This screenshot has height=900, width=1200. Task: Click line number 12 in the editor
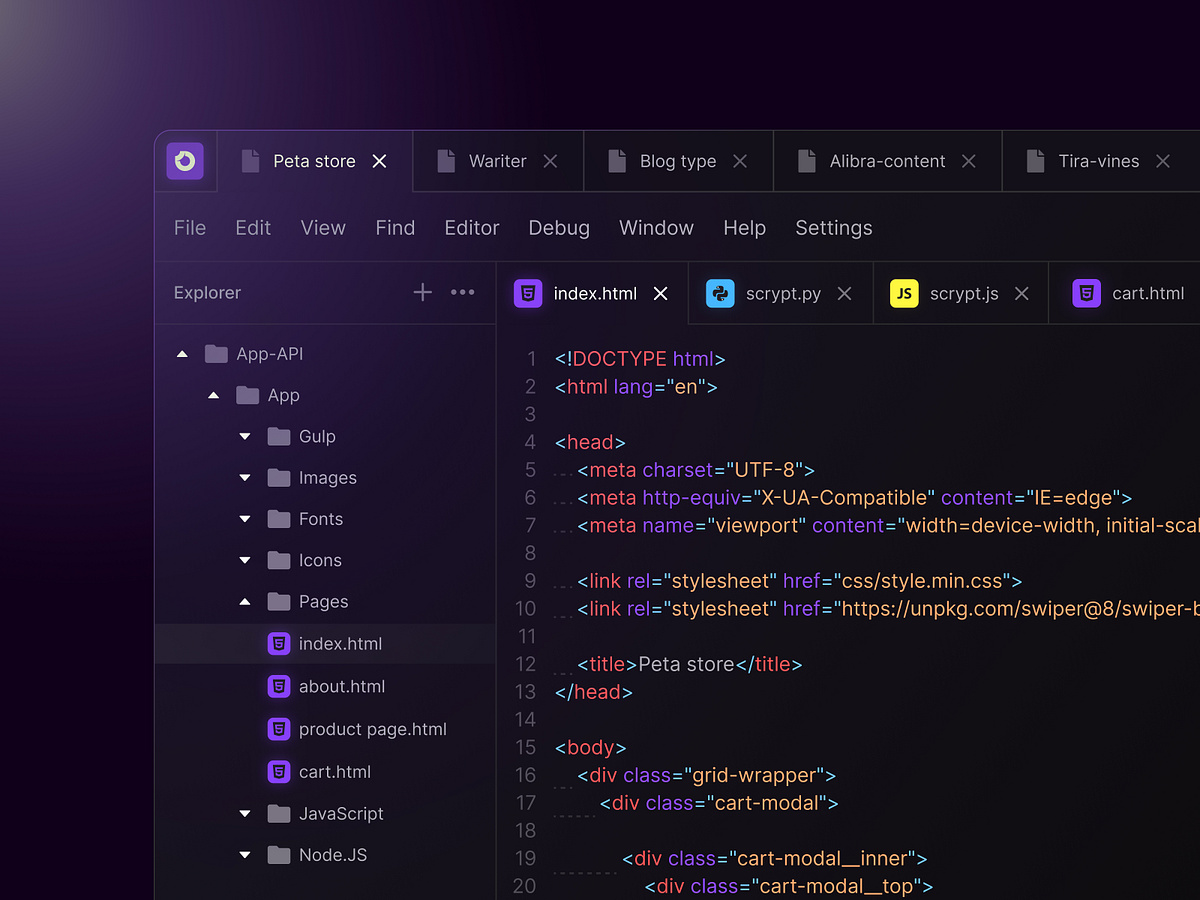[525, 664]
